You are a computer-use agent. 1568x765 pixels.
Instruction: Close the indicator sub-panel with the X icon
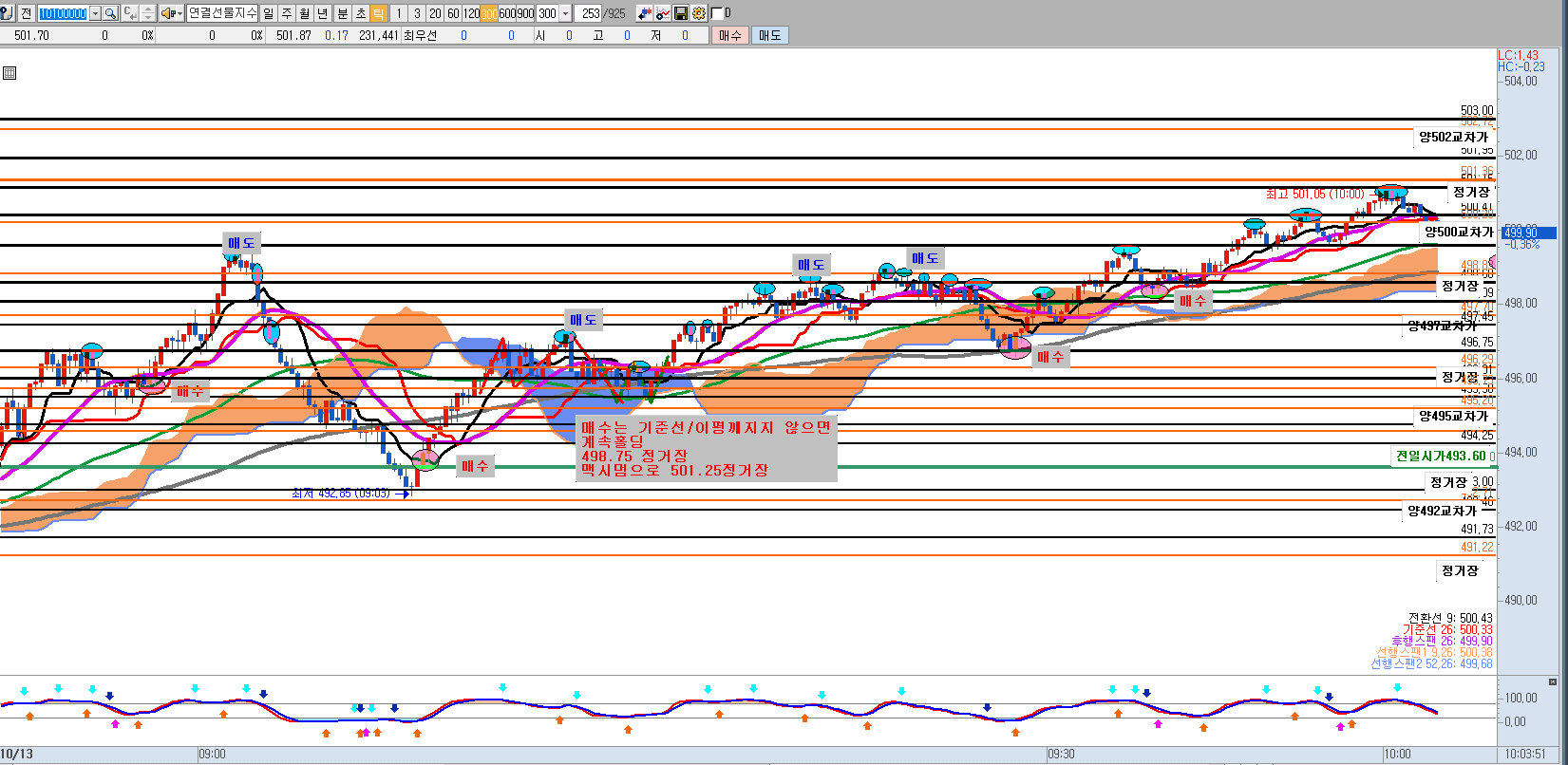[x=1553, y=681]
